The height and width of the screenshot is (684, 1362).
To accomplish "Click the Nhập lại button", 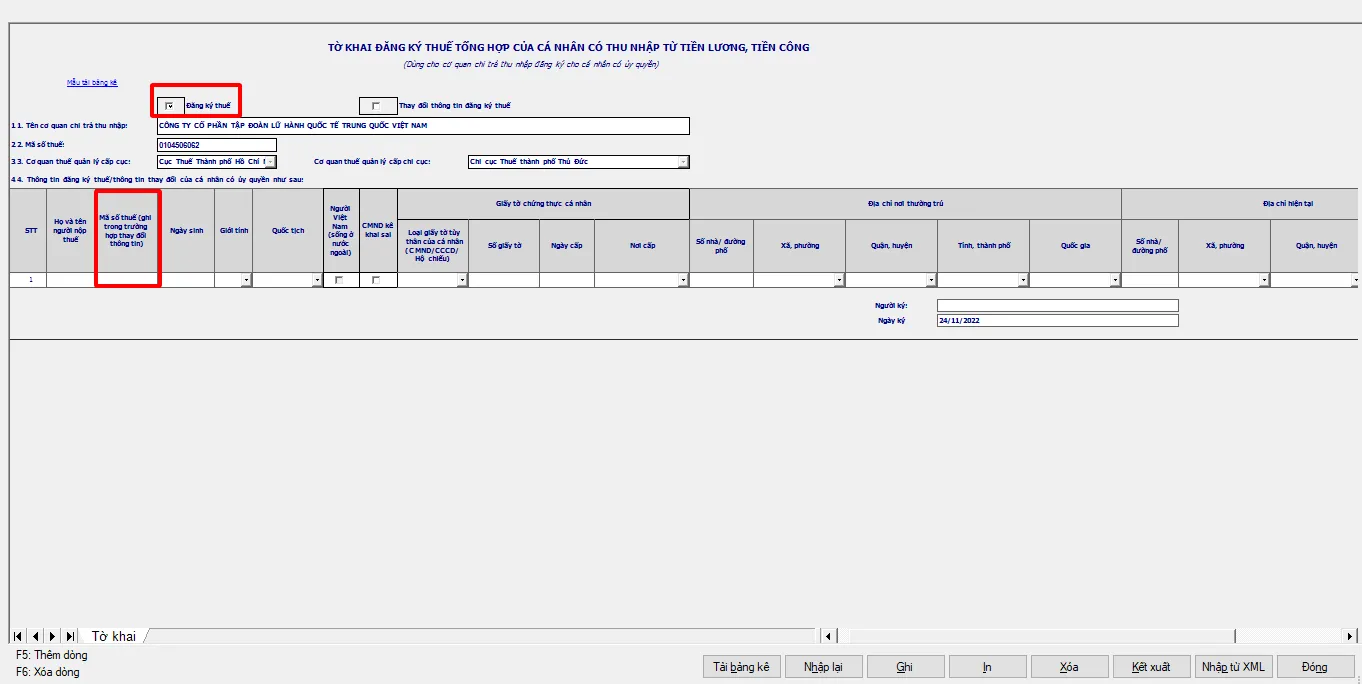I will (823, 667).
